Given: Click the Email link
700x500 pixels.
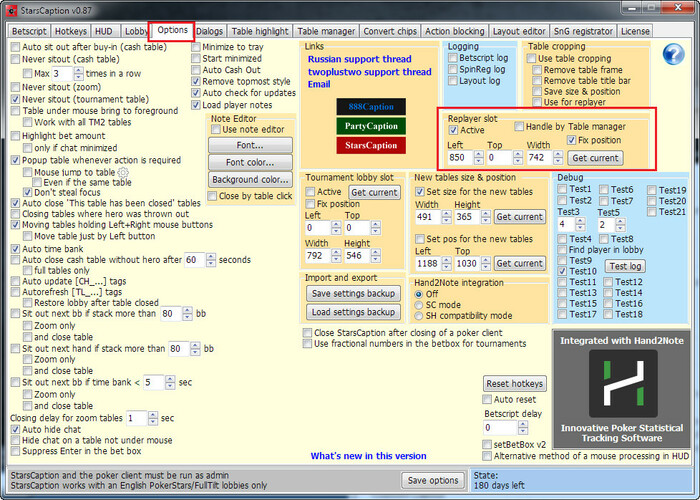Looking at the screenshot, I should [x=319, y=84].
